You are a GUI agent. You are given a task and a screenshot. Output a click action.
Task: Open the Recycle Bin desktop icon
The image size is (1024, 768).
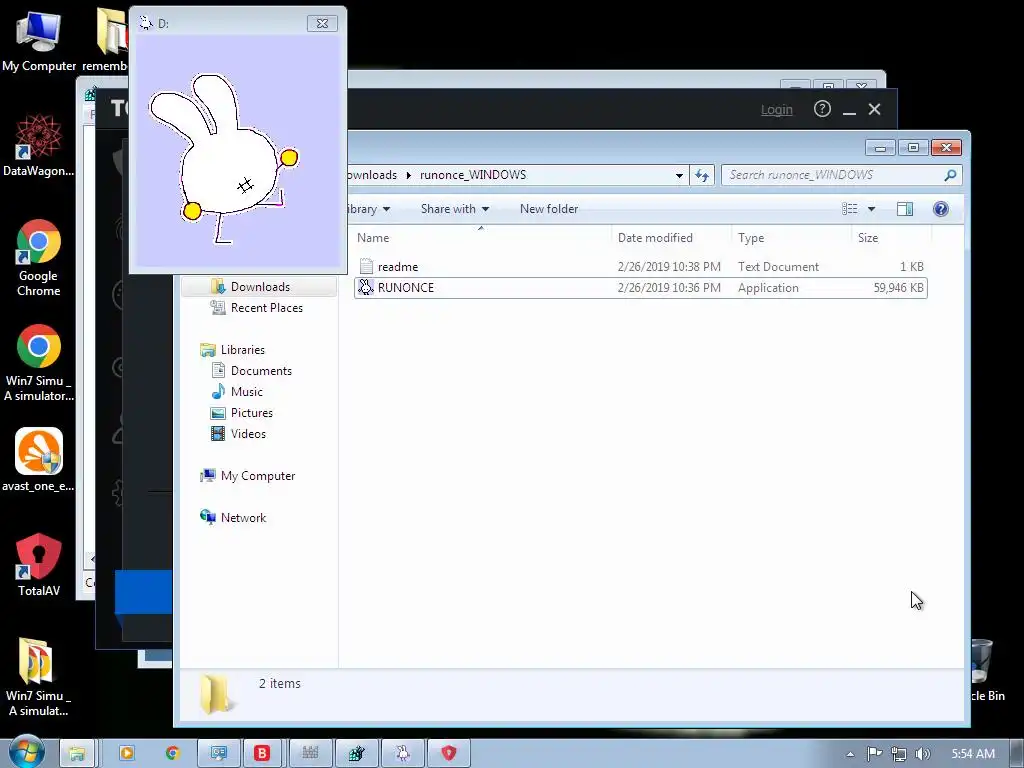tap(985, 669)
